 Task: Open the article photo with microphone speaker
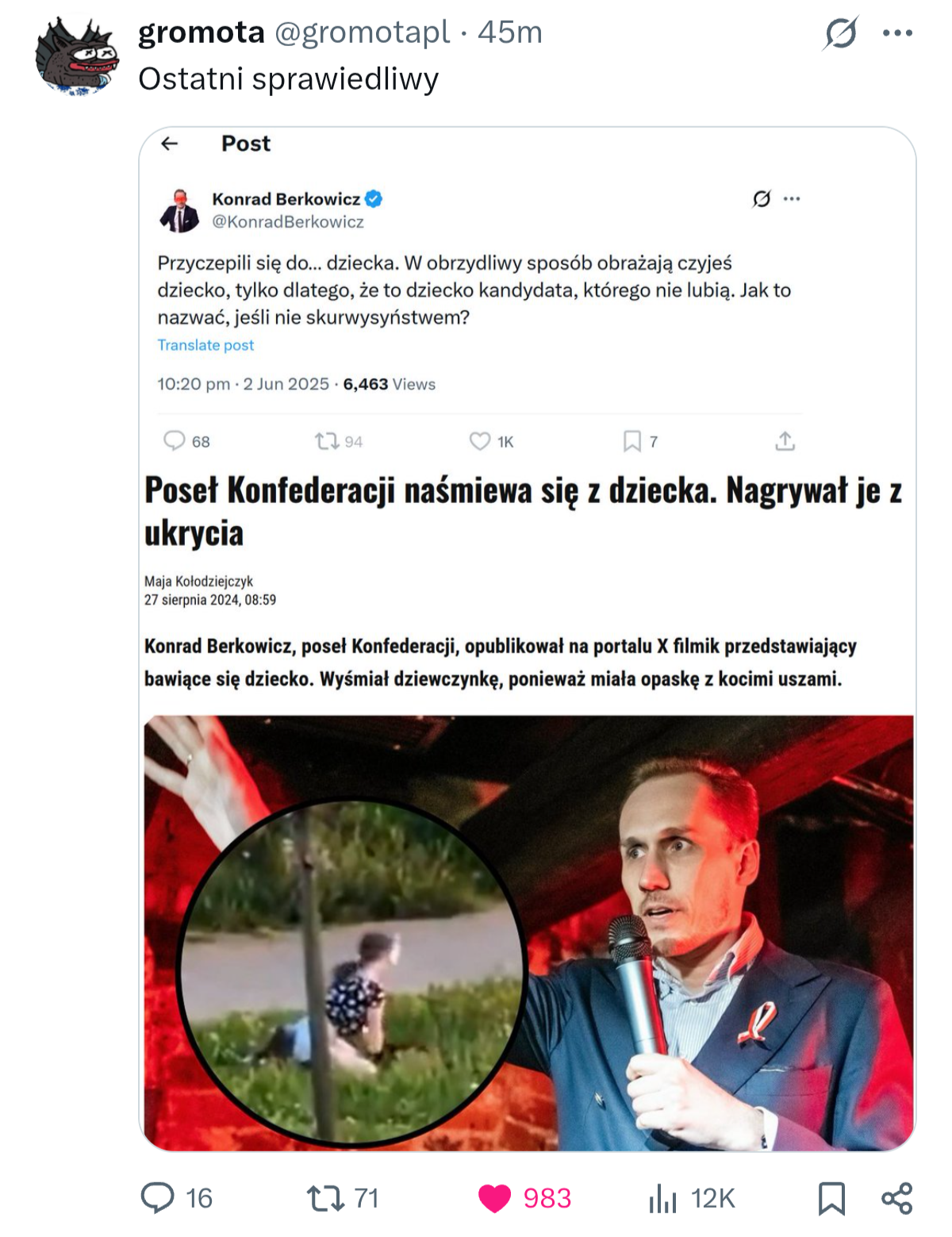(528, 932)
